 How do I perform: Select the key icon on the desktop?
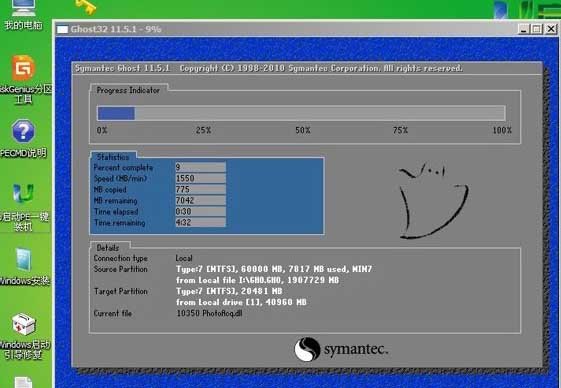tap(86, 7)
